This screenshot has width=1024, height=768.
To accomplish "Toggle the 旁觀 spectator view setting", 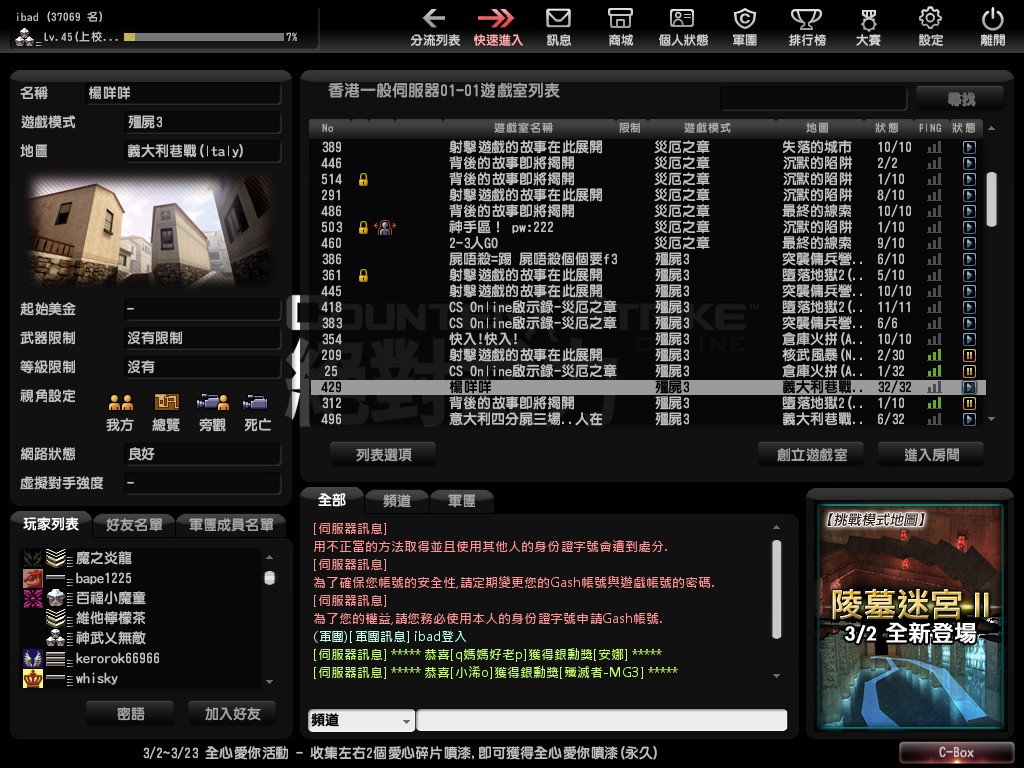I will [212, 413].
